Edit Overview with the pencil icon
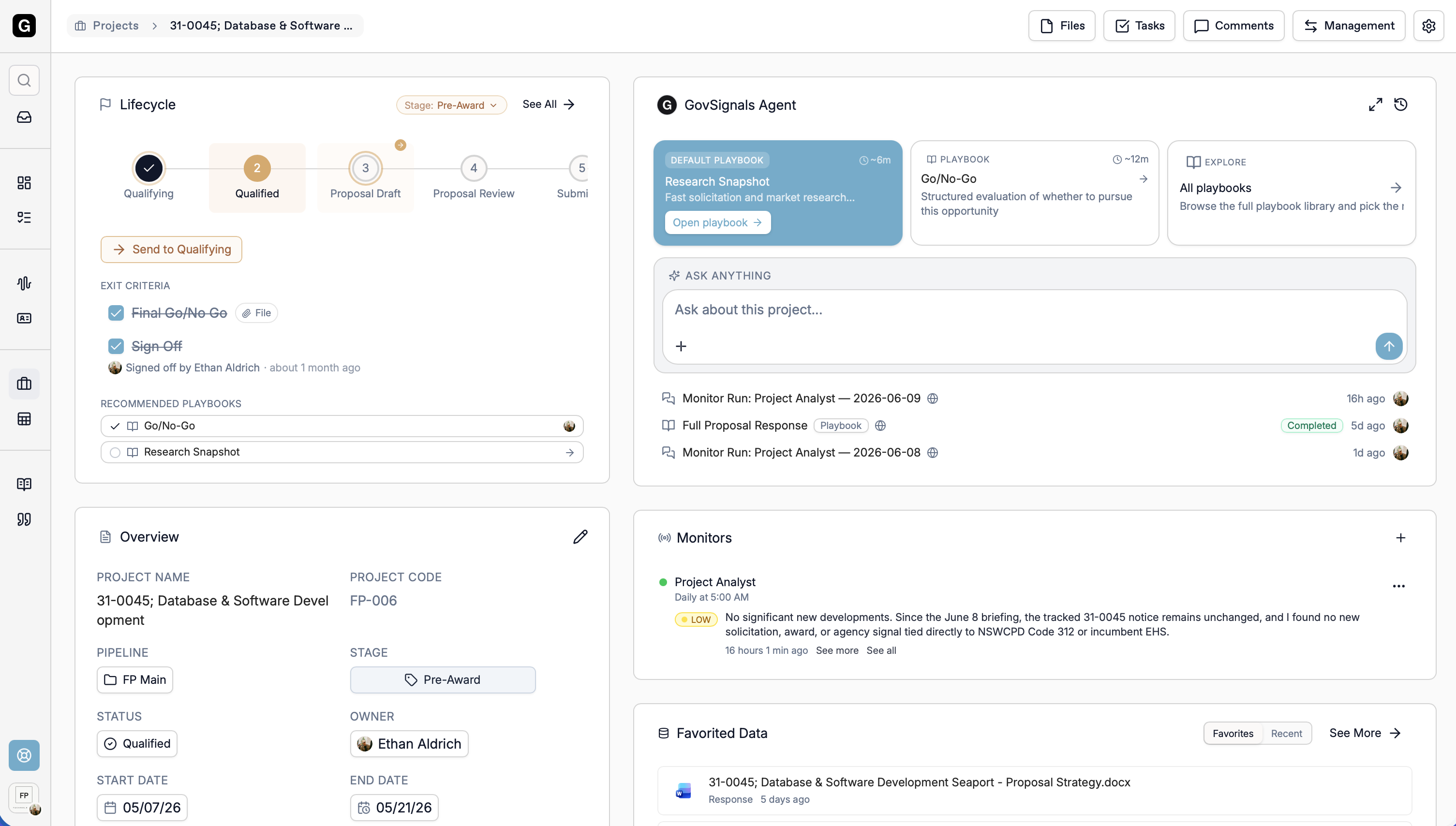Image resolution: width=1456 pixels, height=826 pixels. (580, 537)
